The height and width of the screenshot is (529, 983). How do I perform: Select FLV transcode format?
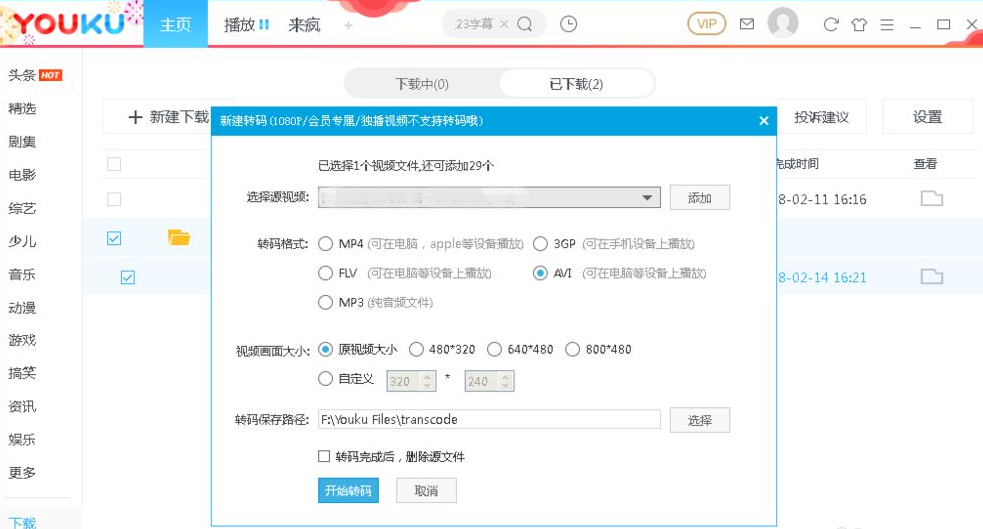pyautogui.click(x=325, y=273)
